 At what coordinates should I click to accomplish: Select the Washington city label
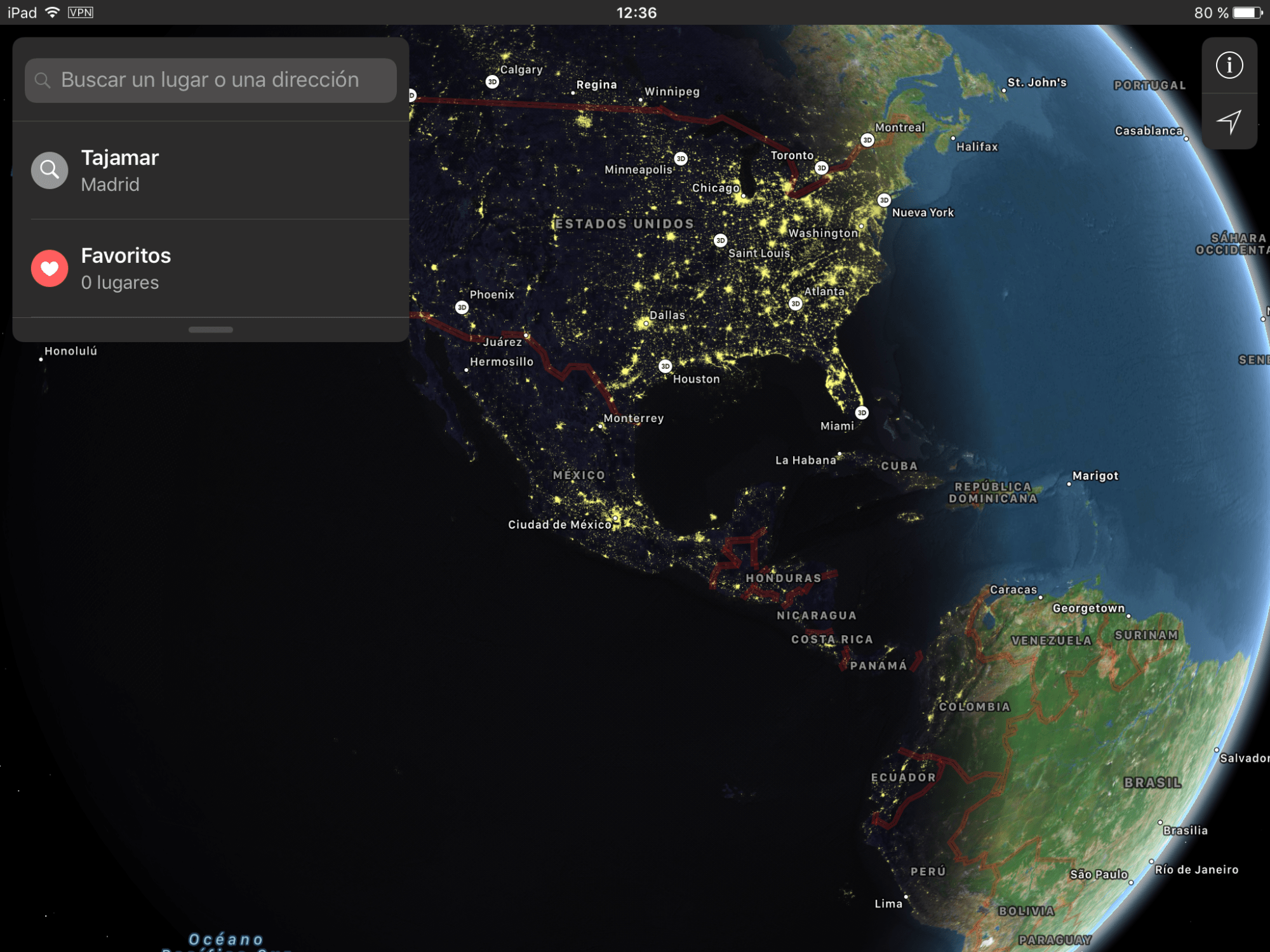[823, 233]
